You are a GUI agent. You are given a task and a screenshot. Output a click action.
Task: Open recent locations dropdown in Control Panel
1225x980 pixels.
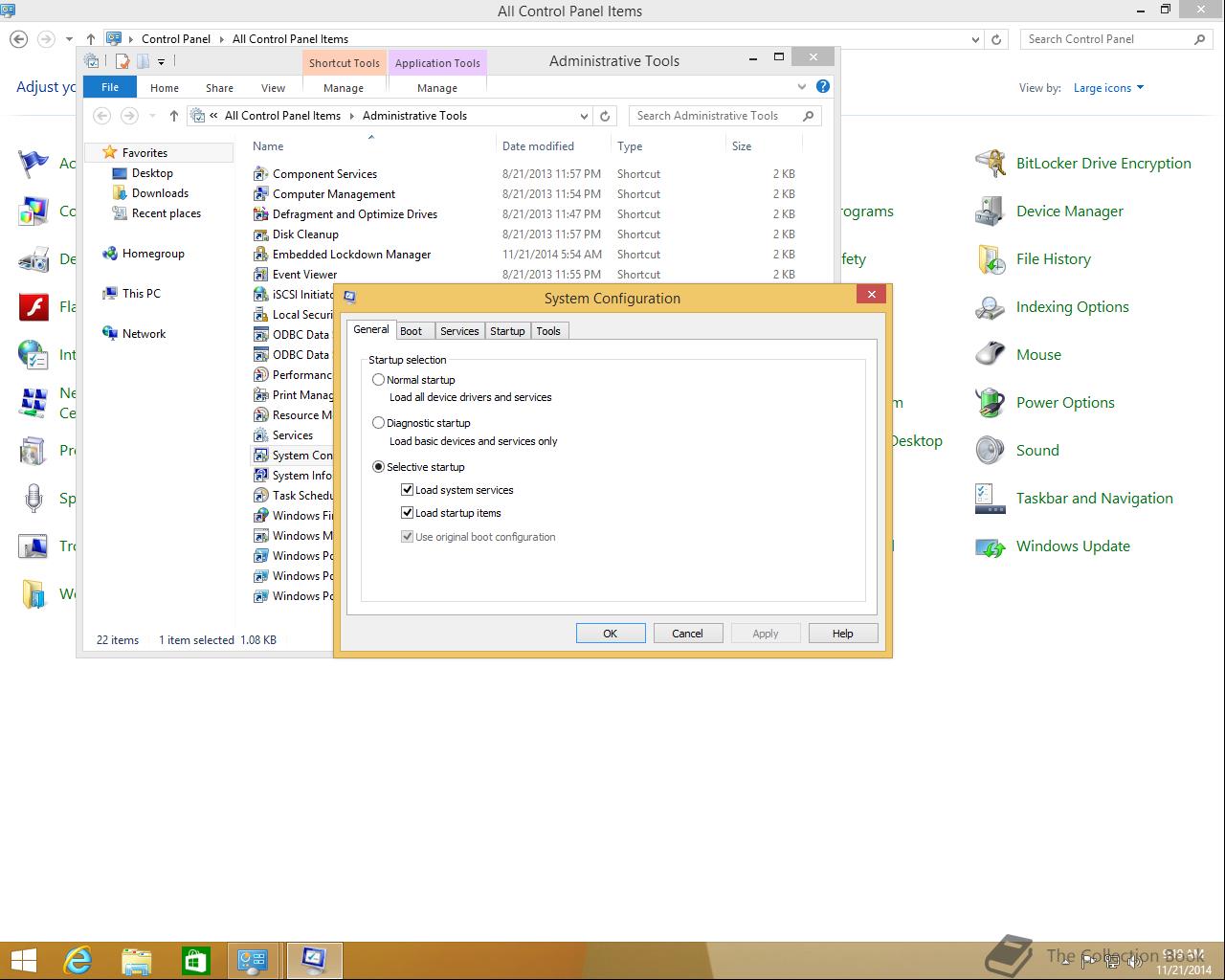tap(69, 39)
